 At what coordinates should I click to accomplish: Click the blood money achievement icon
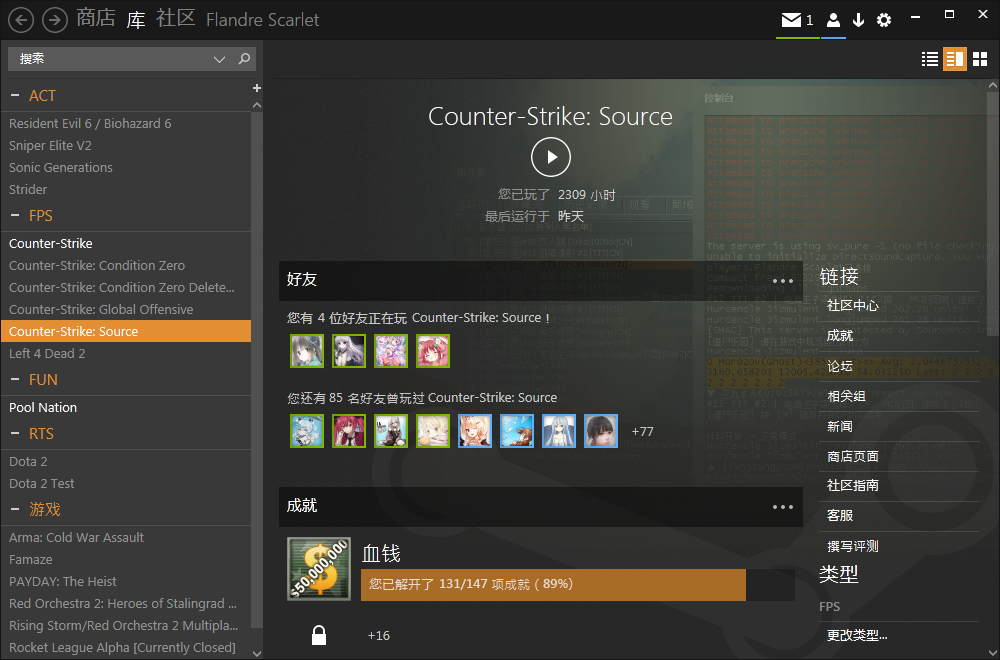(319, 569)
